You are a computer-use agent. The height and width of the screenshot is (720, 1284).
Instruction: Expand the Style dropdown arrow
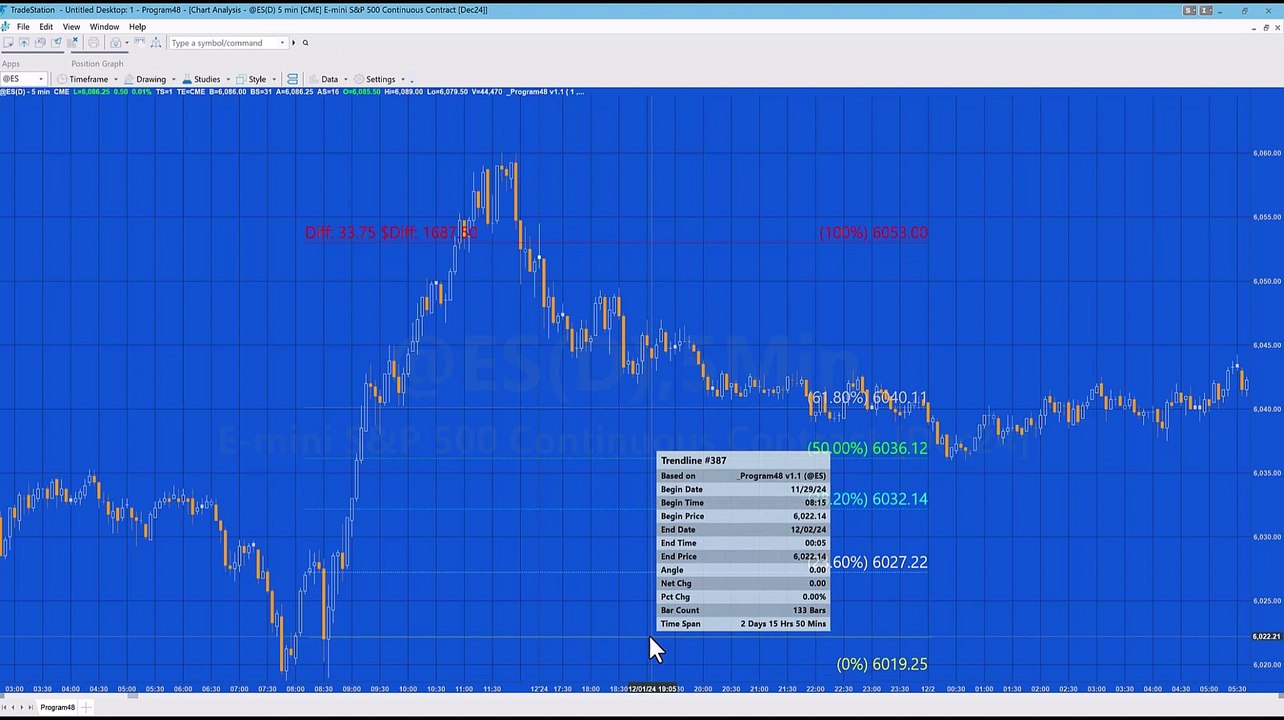[x=274, y=79]
